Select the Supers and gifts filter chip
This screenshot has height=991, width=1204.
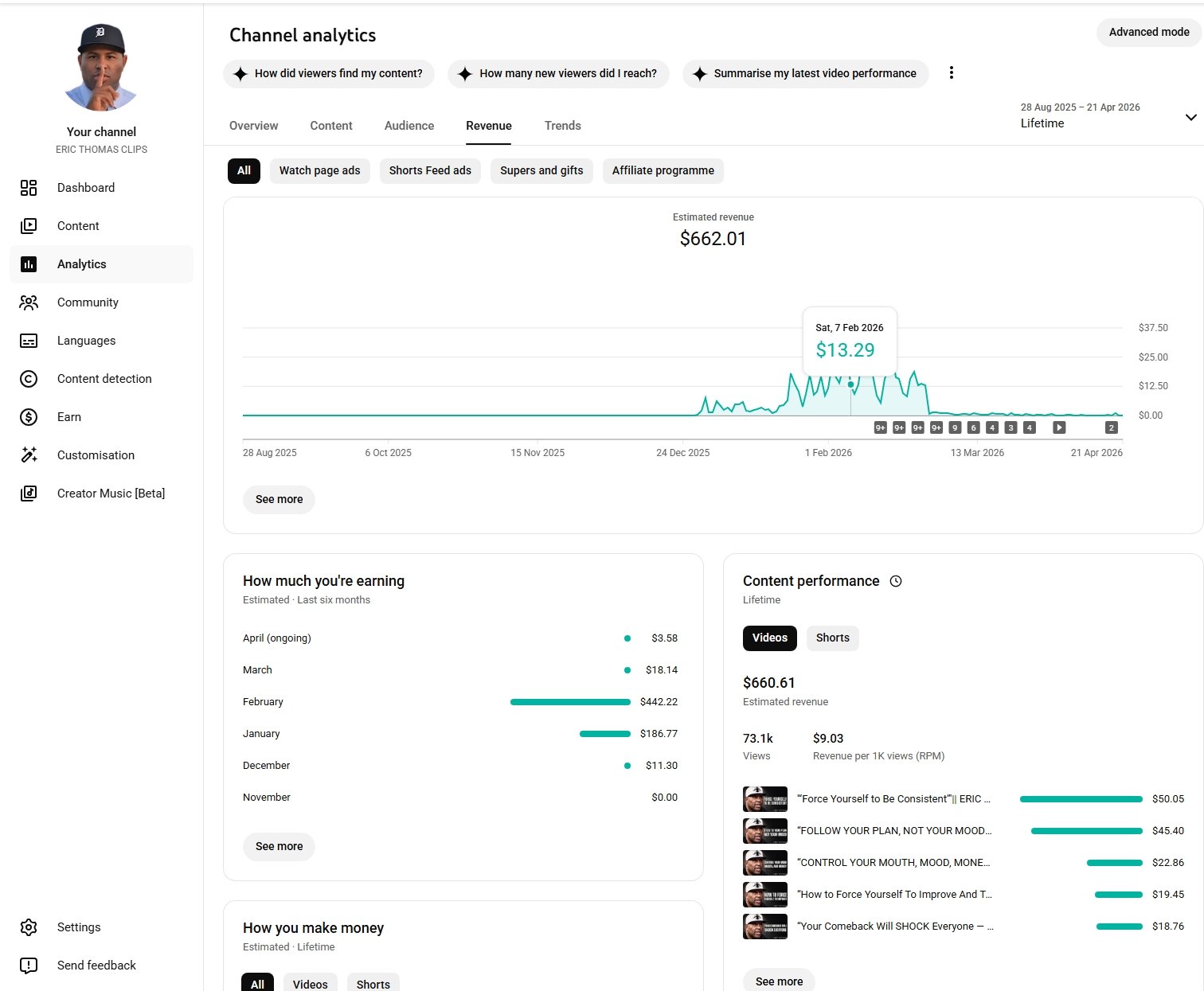click(x=541, y=170)
